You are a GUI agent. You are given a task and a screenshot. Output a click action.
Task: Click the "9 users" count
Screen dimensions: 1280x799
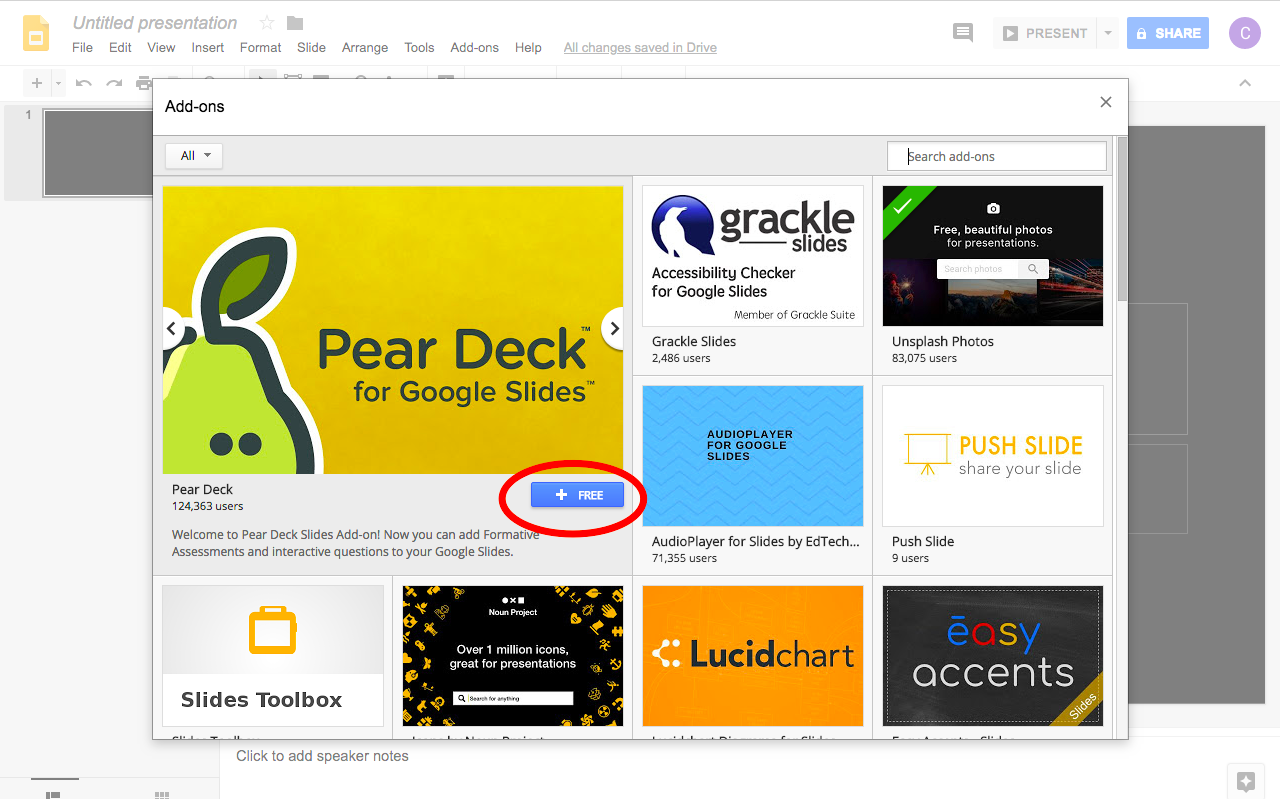point(910,558)
